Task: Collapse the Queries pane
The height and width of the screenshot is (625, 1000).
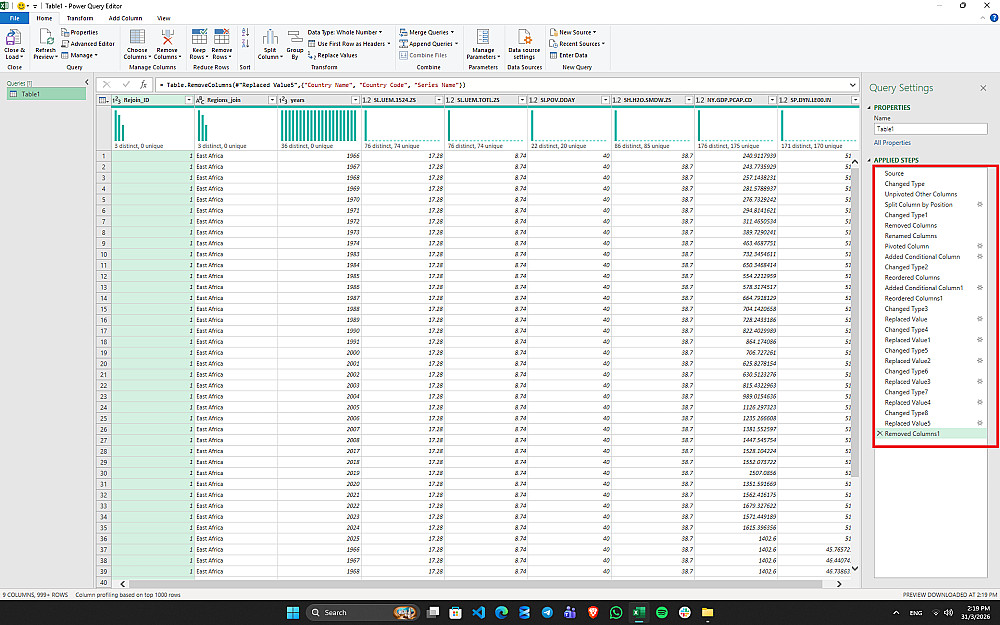Action: [87, 82]
